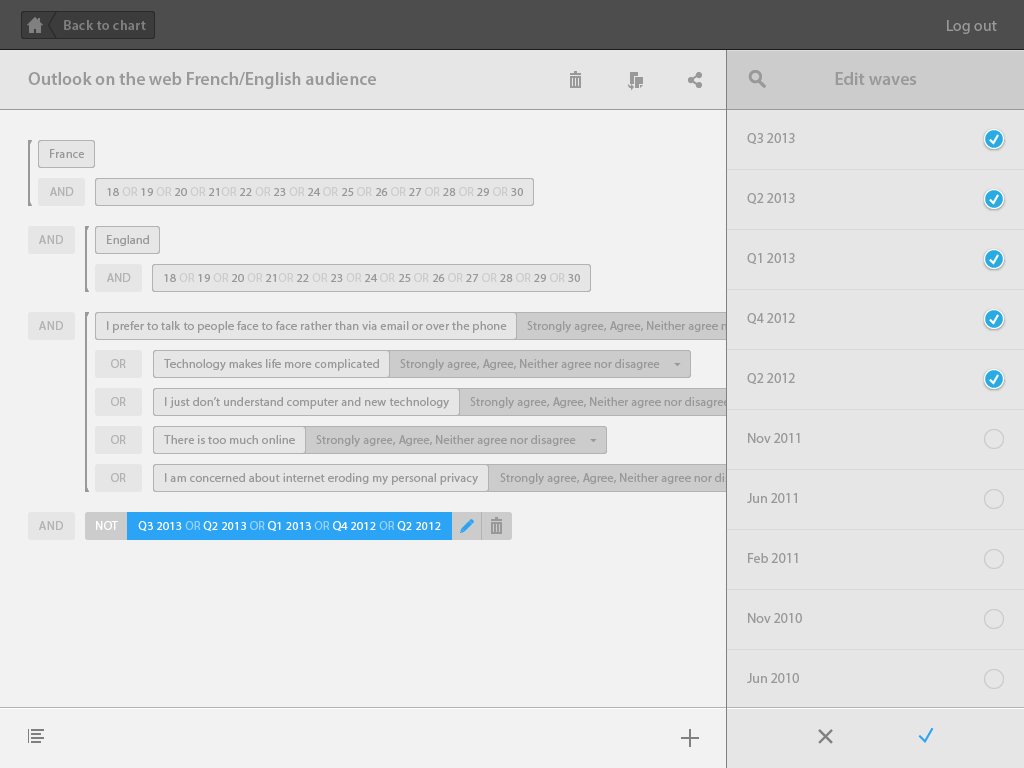This screenshot has height=768, width=1024.
Task: Open answers for I prefer to talk face to face
Action: [x=621, y=326]
